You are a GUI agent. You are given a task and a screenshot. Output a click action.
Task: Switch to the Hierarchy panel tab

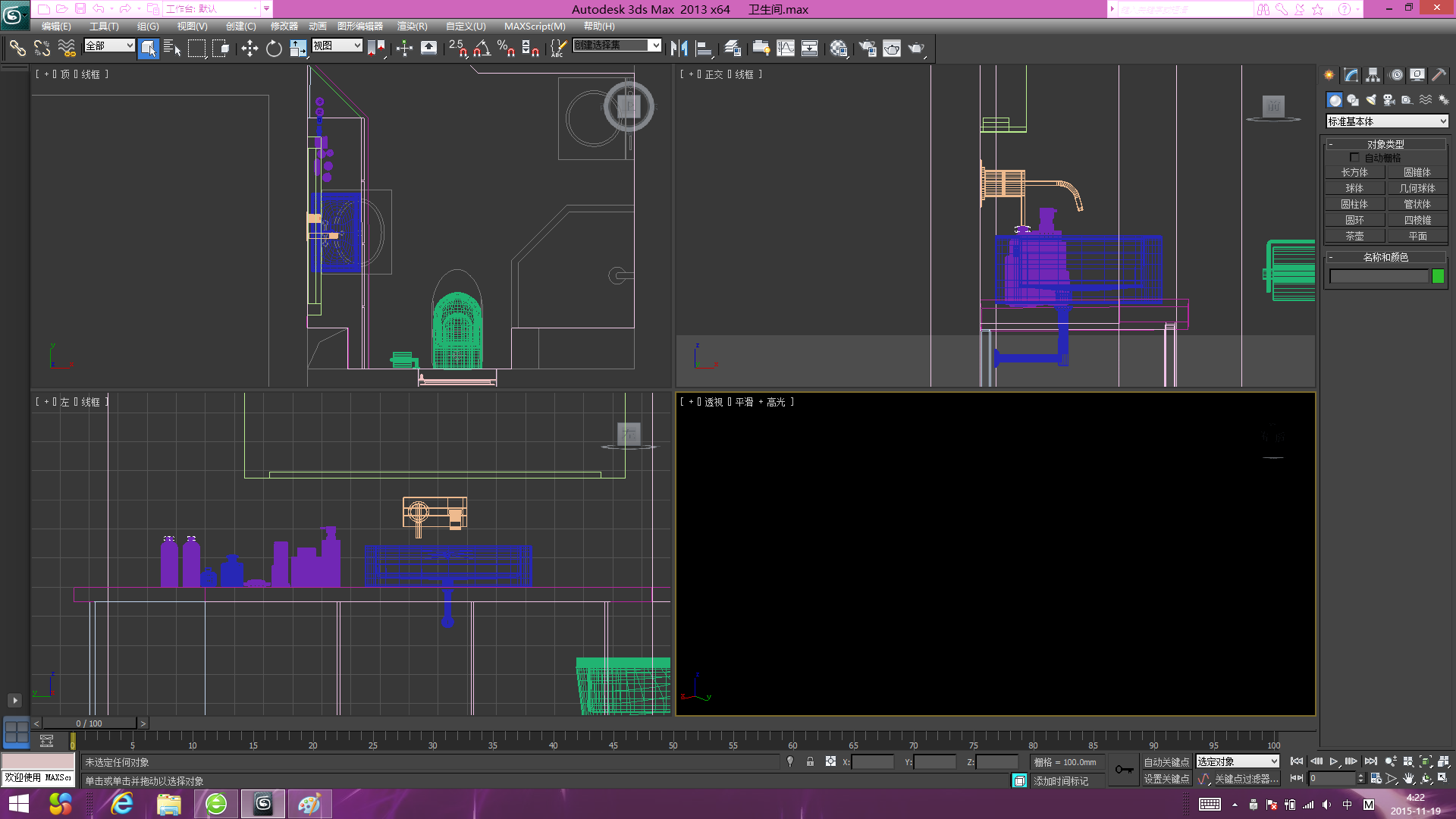click(1373, 75)
